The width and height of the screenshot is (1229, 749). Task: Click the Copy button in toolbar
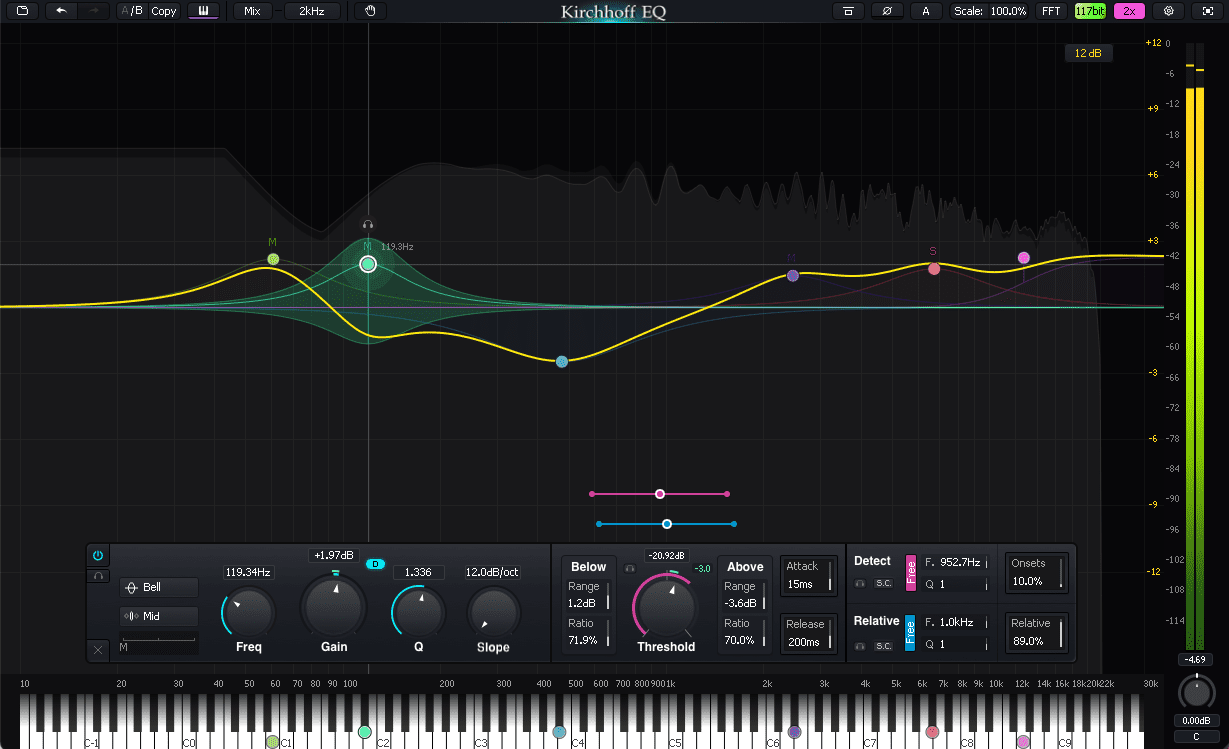pos(163,11)
